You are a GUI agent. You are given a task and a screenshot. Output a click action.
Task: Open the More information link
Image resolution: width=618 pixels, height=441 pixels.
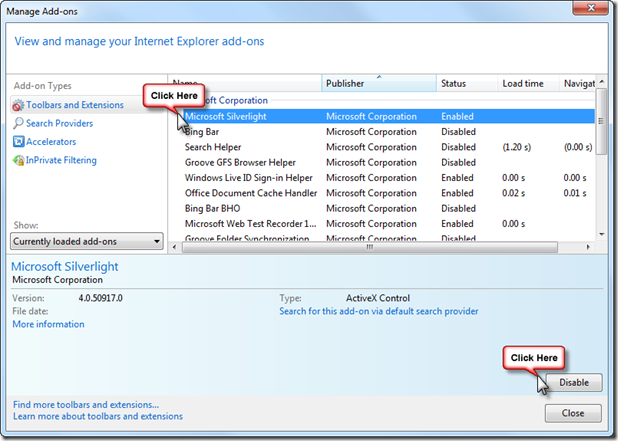[x=48, y=324]
